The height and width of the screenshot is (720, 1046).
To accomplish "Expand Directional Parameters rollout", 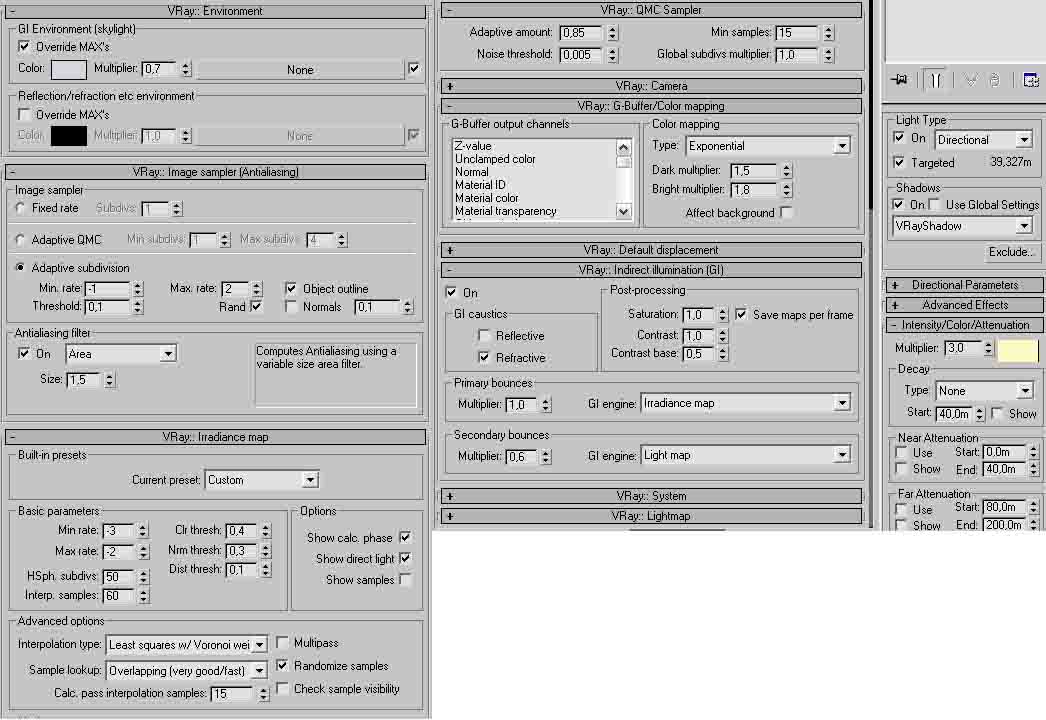I will tap(965, 285).
